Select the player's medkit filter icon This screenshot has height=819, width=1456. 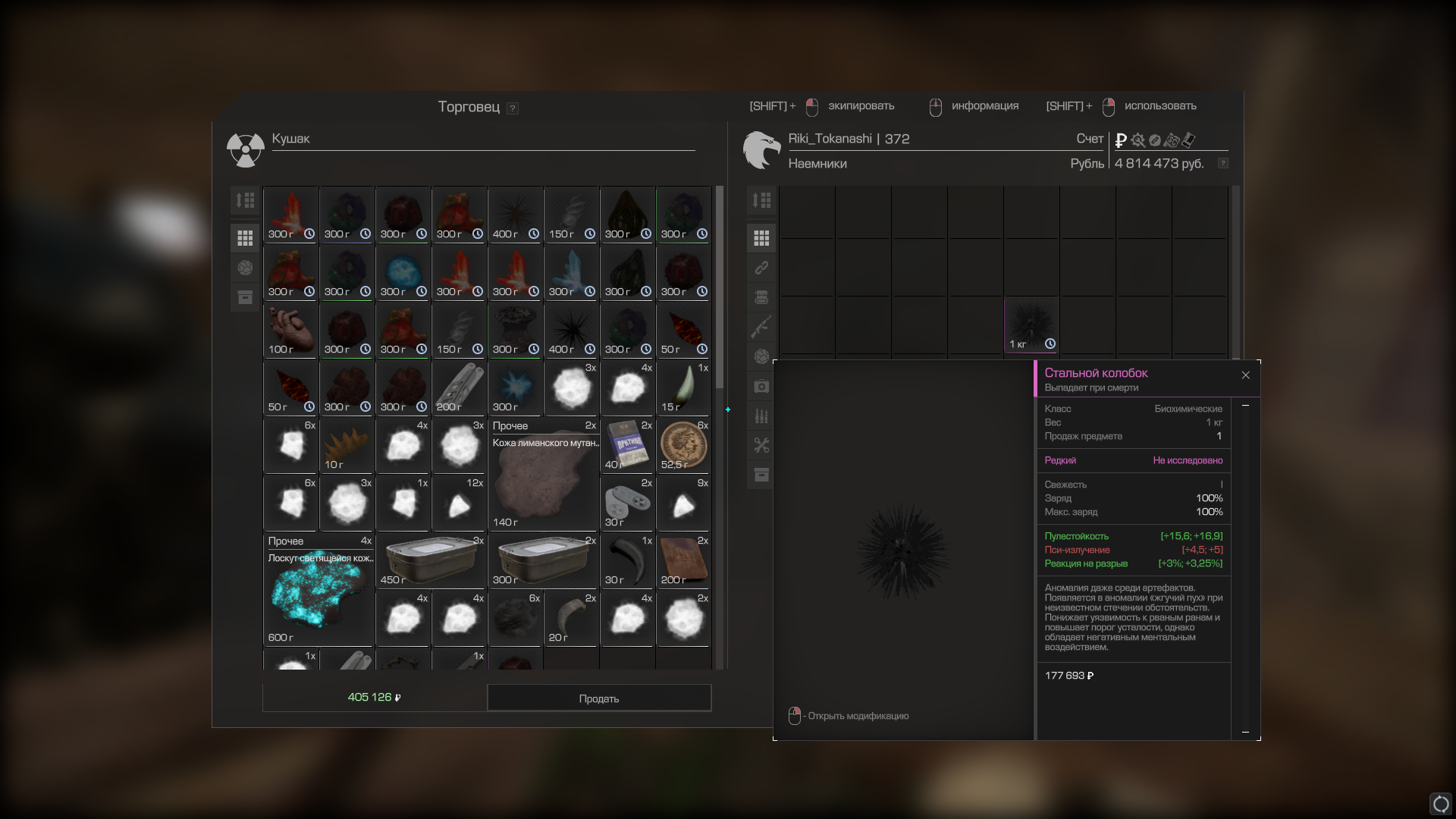click(761, 386)
